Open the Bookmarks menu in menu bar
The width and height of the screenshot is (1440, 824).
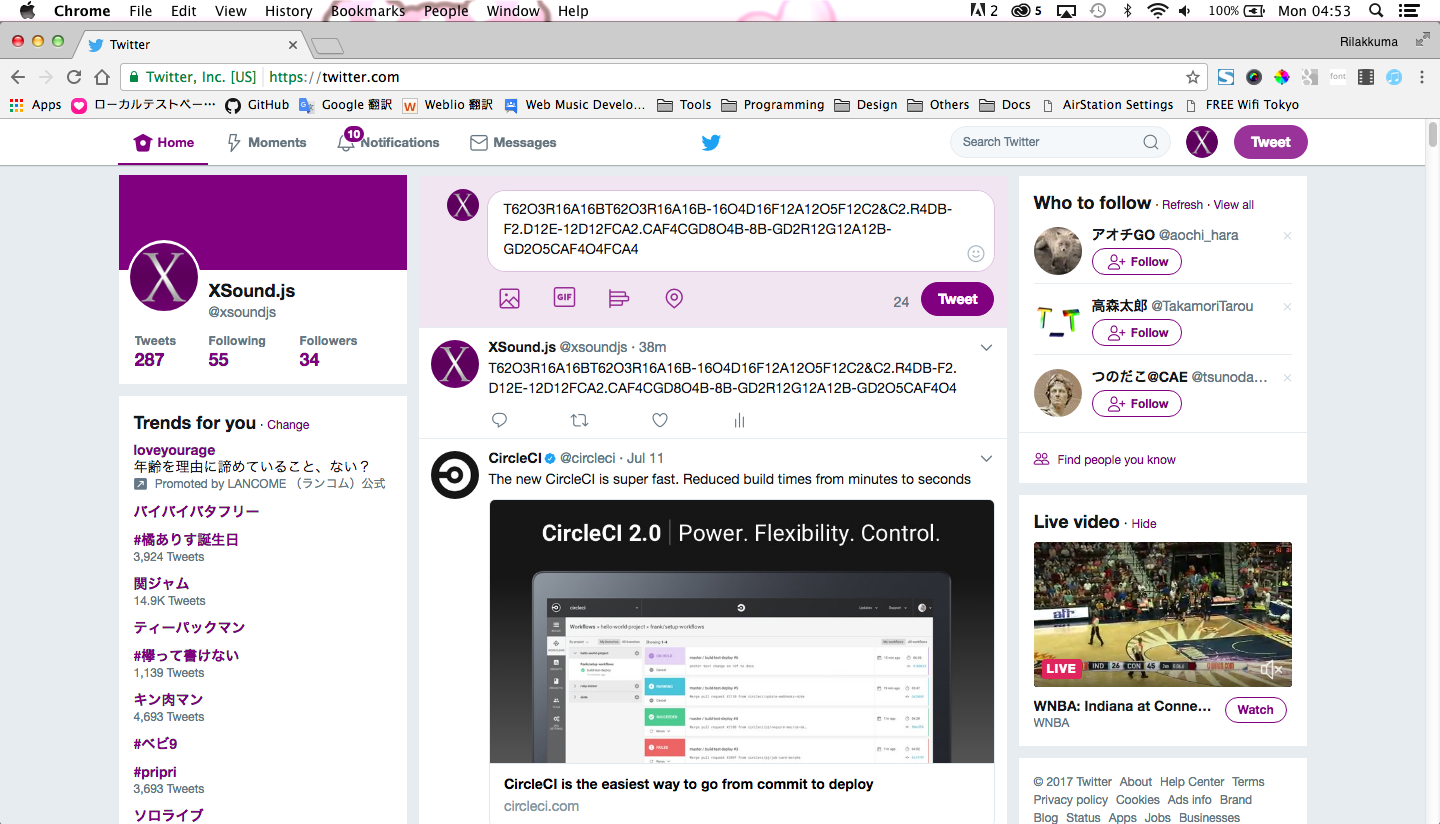pyautogui.click(x=368, y=11)
